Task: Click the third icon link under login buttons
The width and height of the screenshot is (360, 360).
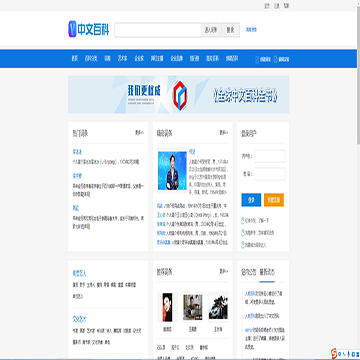Action: [x=243, y=245]
